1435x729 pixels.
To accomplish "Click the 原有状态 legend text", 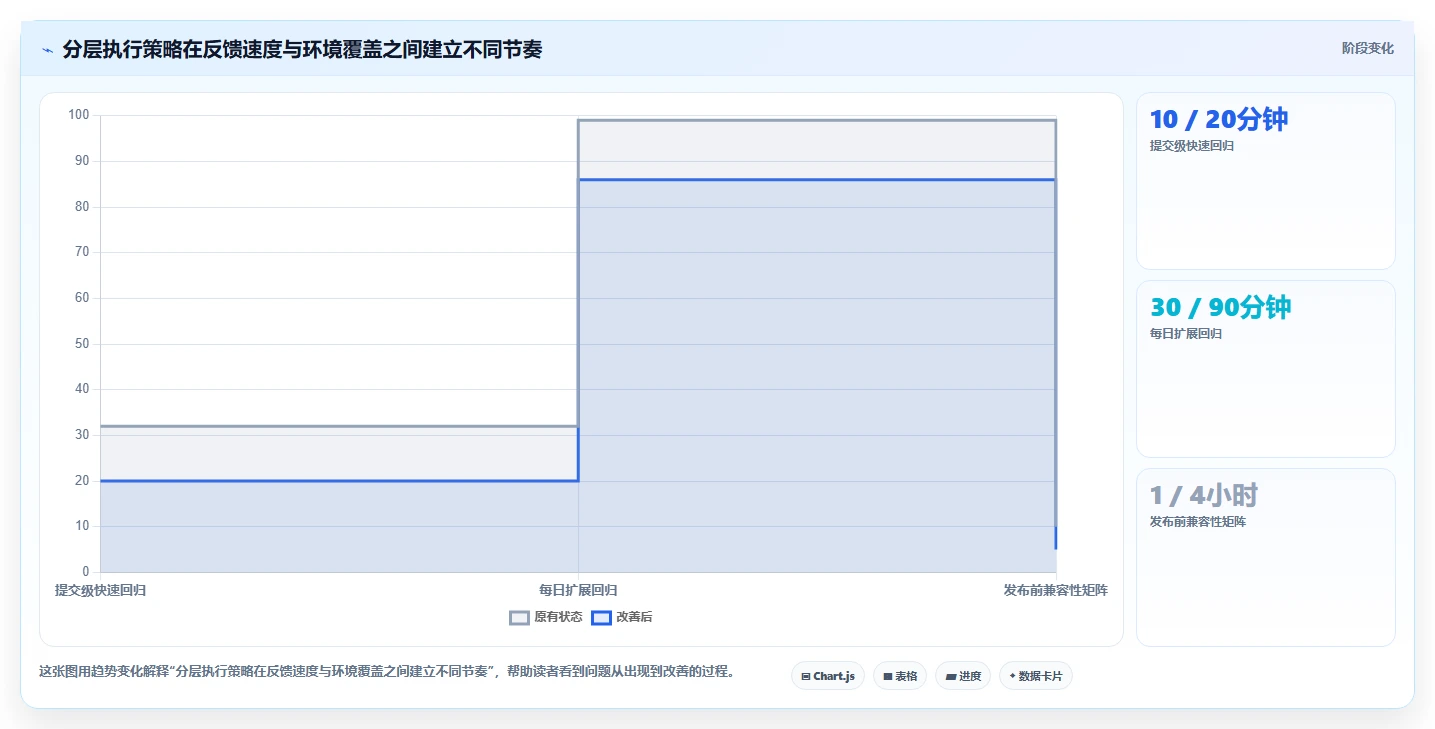I will [558, 617].
